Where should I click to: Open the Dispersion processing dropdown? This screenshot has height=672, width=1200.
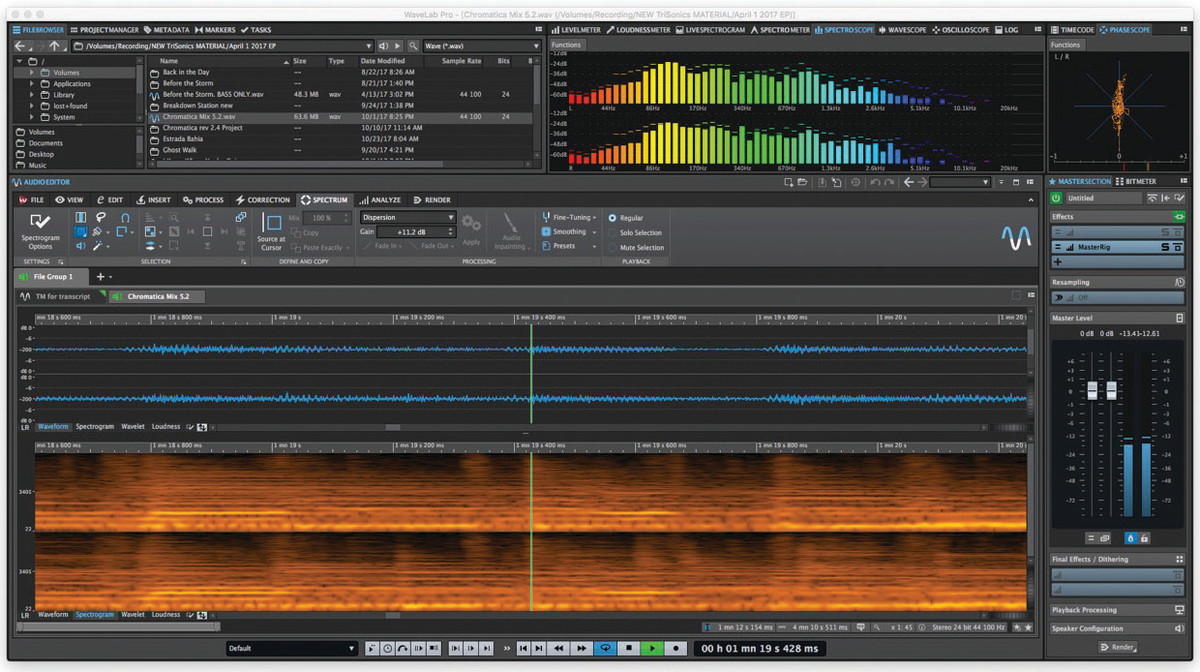pos(408,217)
